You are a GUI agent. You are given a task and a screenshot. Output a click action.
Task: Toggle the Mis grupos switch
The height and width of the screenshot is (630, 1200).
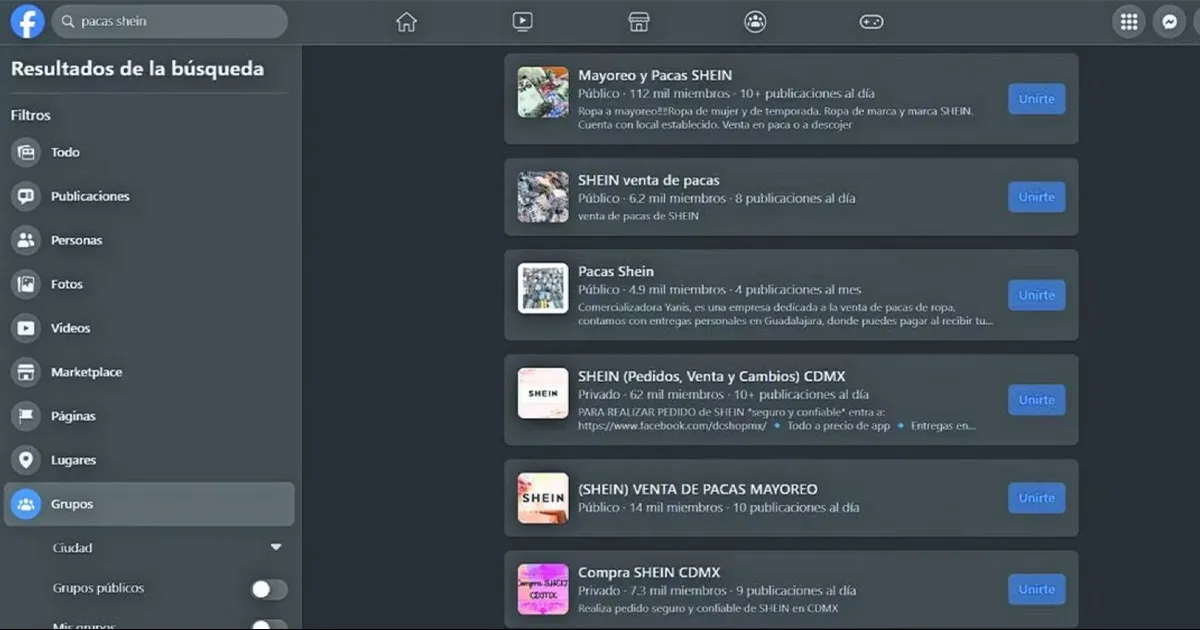coord(268,624)
